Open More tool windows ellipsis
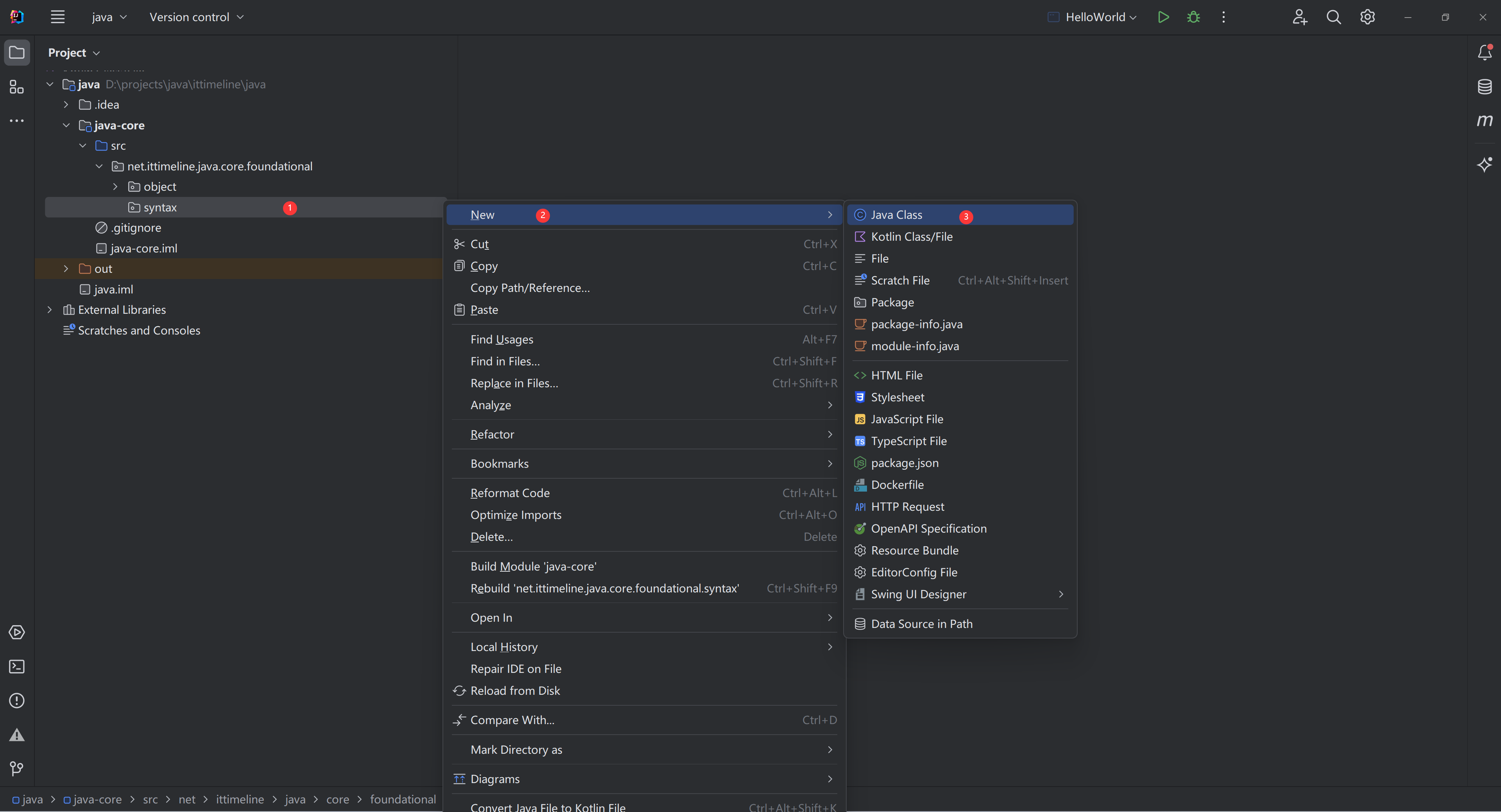Viewport: 1501px width, 812px height. pyautogui.click(x=17, y=121)
